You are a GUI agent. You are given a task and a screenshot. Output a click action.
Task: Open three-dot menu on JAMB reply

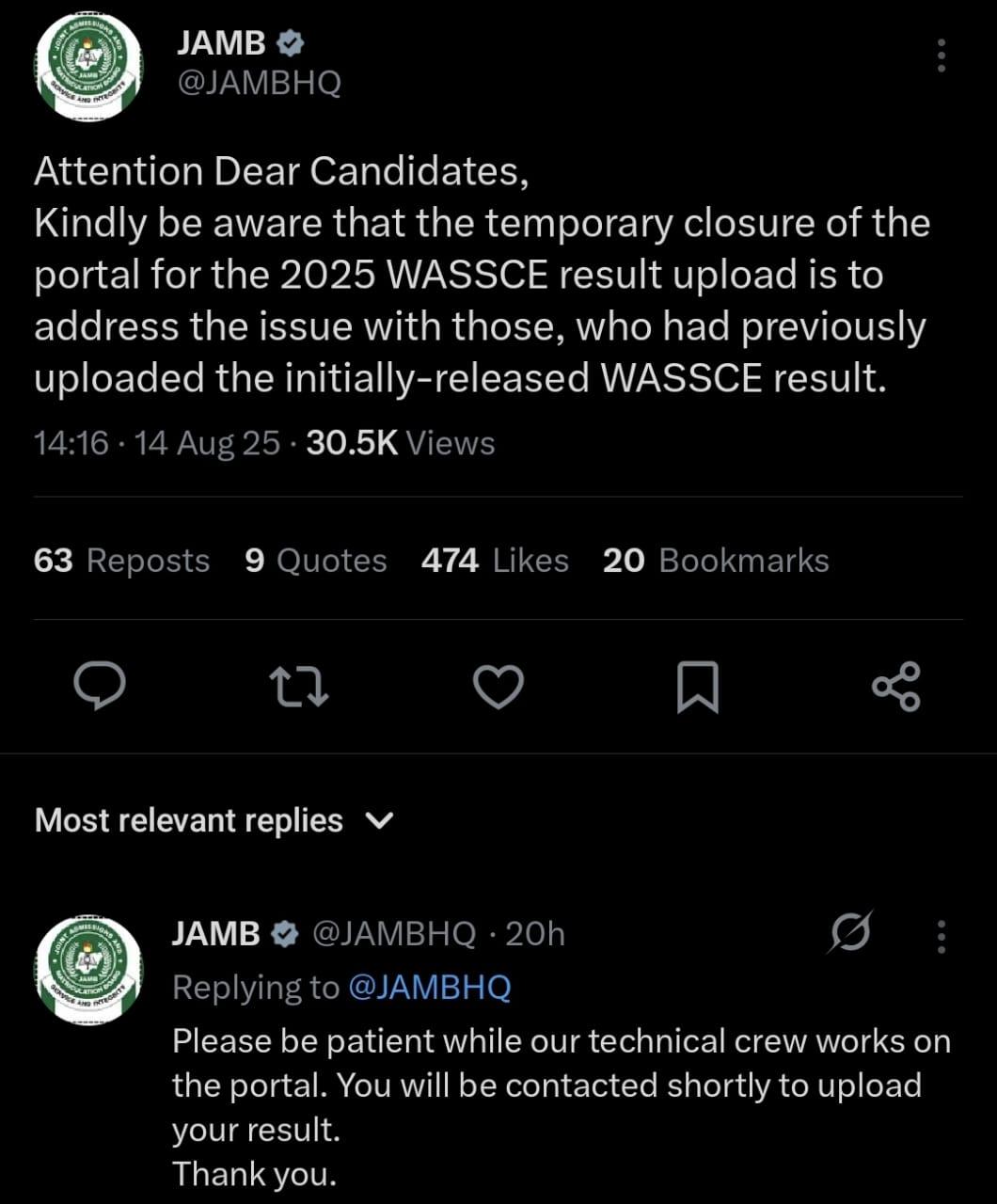pyautogui.click(x=940, y=936)
